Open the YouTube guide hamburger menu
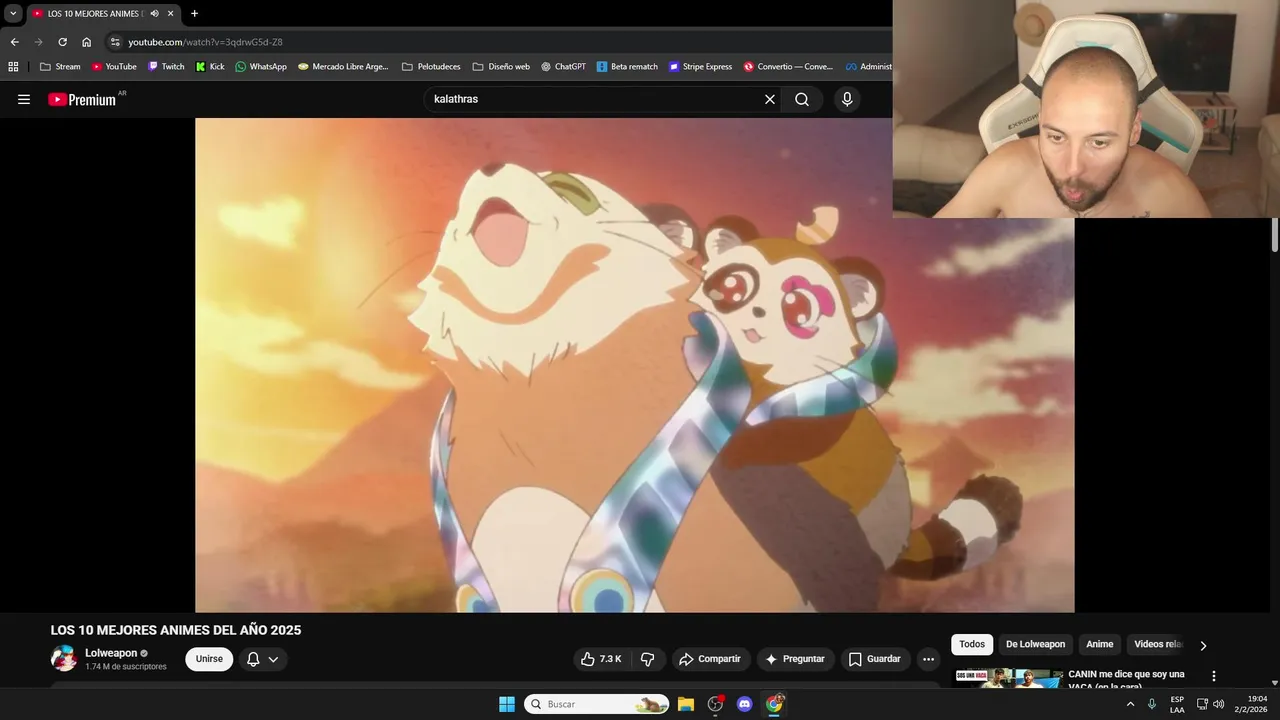 click(x=24, y=99)
